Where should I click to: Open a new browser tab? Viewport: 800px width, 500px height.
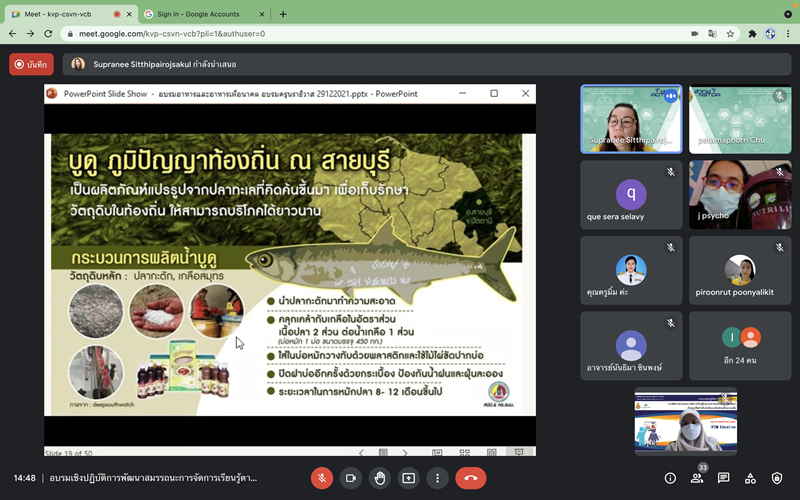point(283,14)
